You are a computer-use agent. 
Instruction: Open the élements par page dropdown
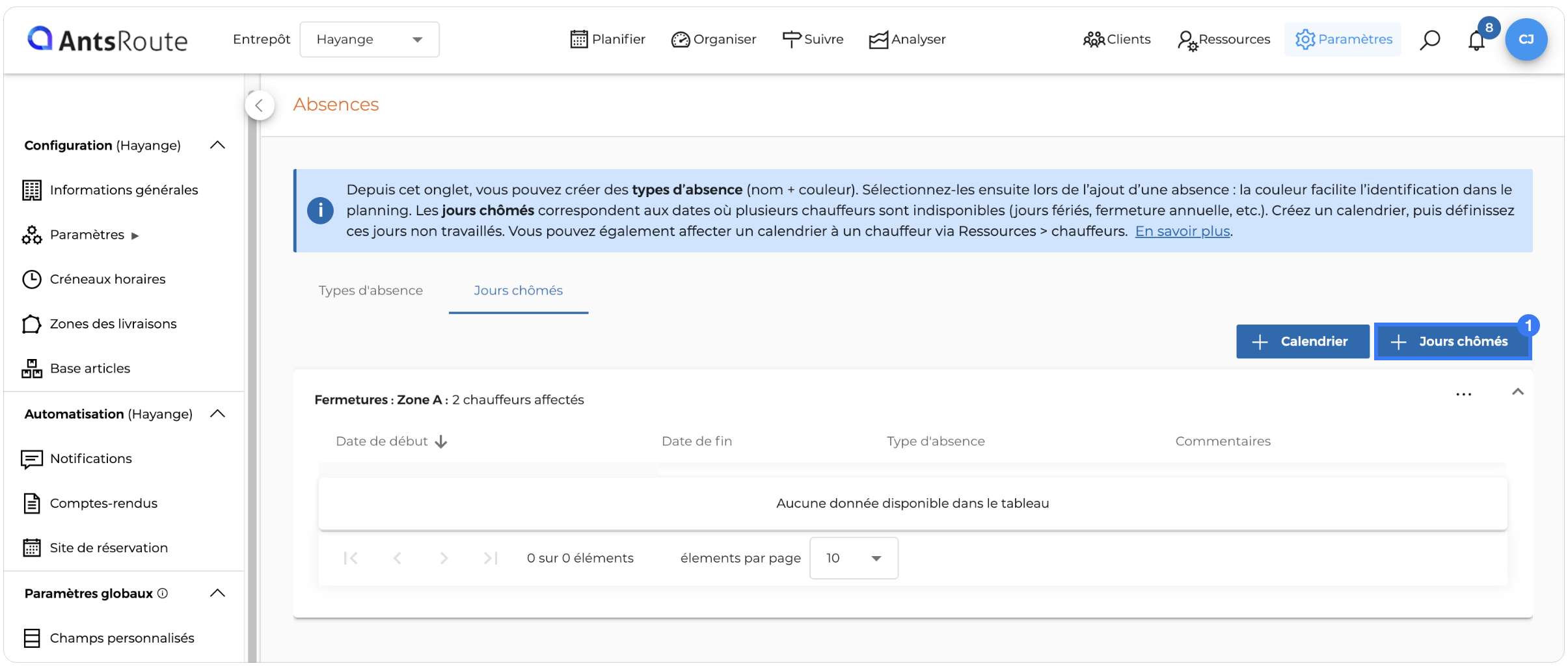854,558
